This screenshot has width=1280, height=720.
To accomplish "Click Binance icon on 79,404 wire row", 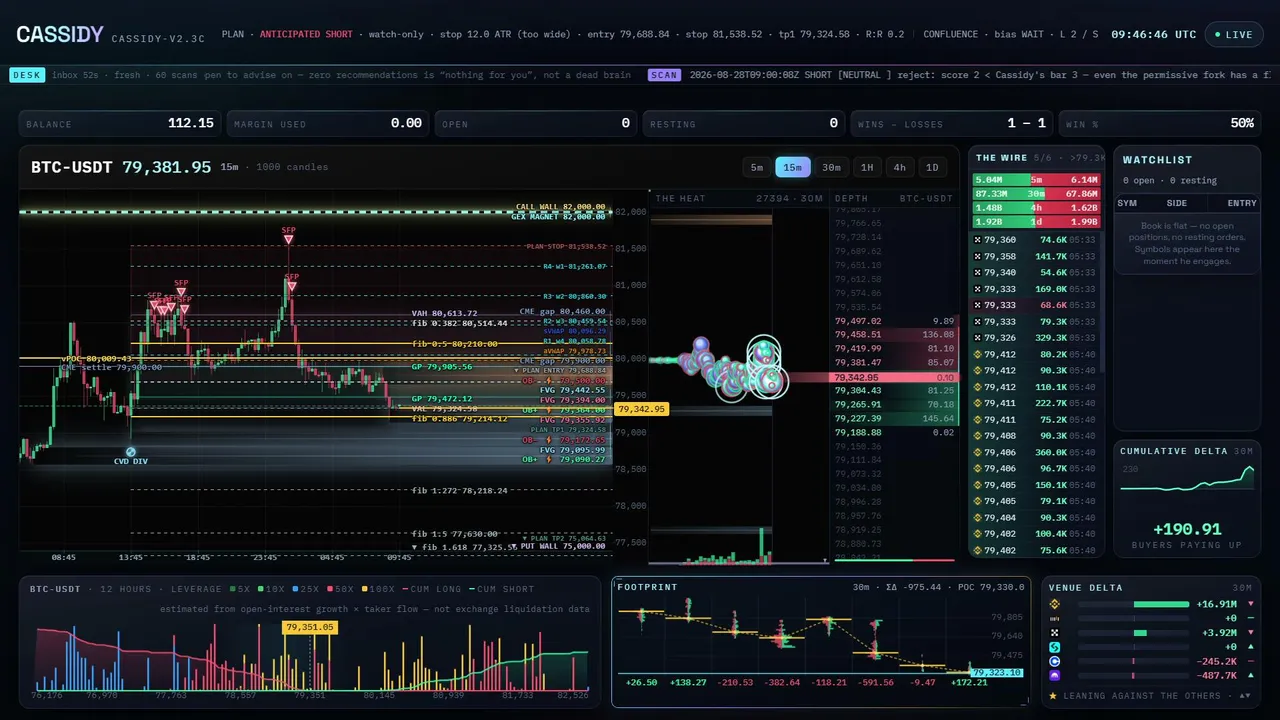I will [x=978, y=517].
